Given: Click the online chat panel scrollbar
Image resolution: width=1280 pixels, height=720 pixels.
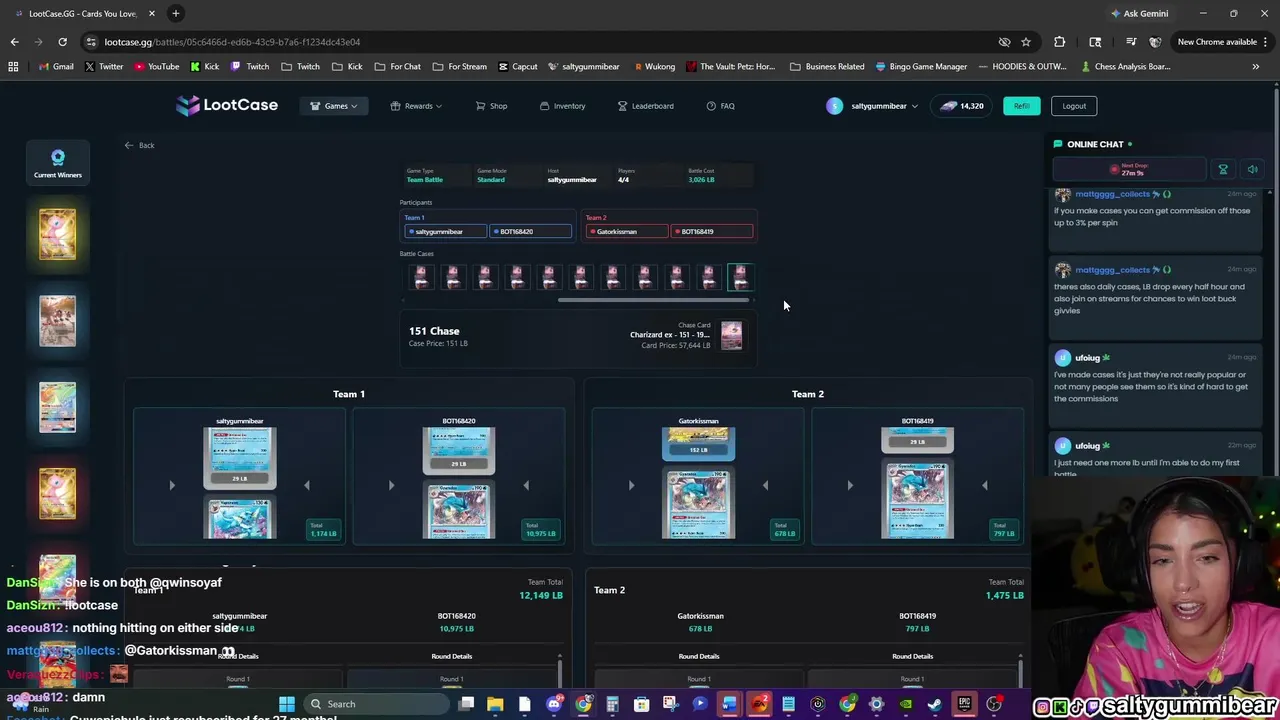Looking at the screenshot, I should coord(1269,330).
